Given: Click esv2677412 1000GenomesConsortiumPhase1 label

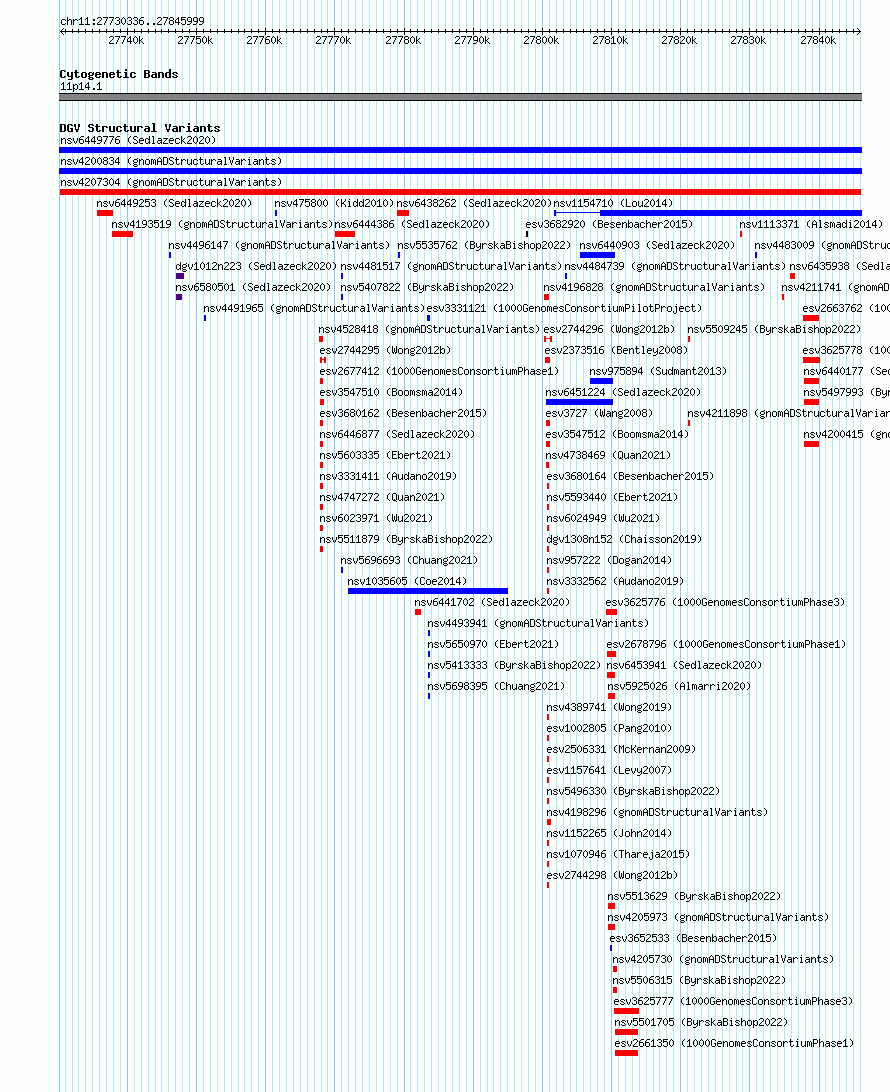Looking at the screenshot, I should tap(439, 370).
